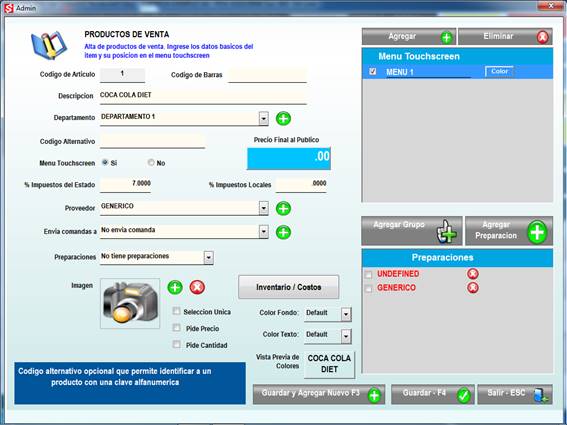This screenshot has height=425, width=567.
Task: Click the green plus next to Departamento
Action: 283,119
